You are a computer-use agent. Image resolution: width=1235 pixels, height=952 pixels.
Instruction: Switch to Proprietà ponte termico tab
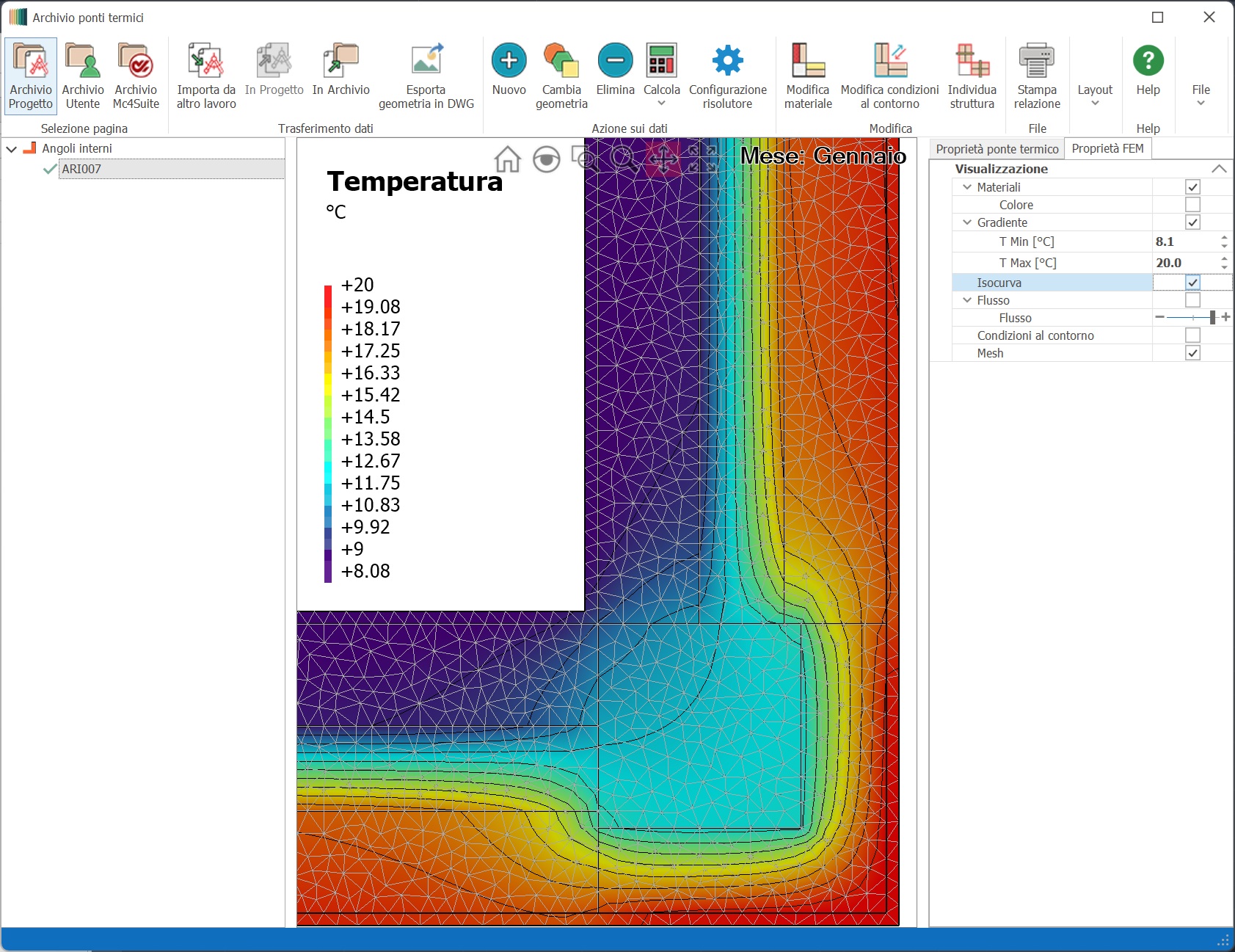tap(997, 149)
